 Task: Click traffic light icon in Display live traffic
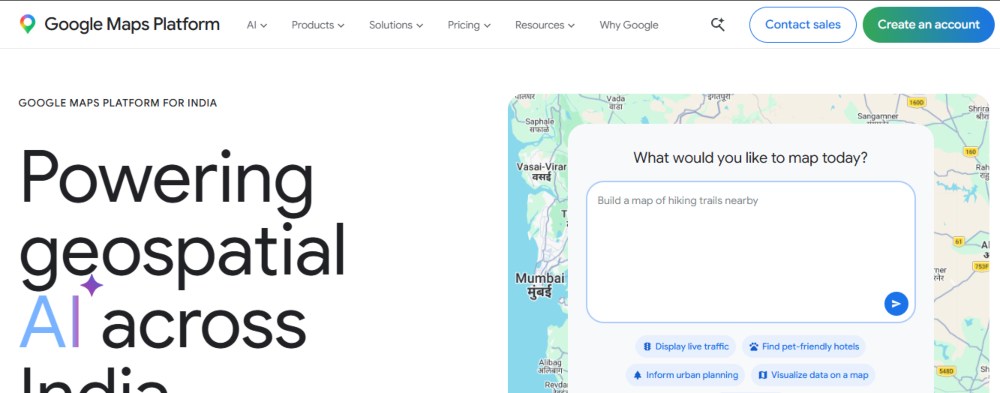pyautogui.click(x=647, y=346)
